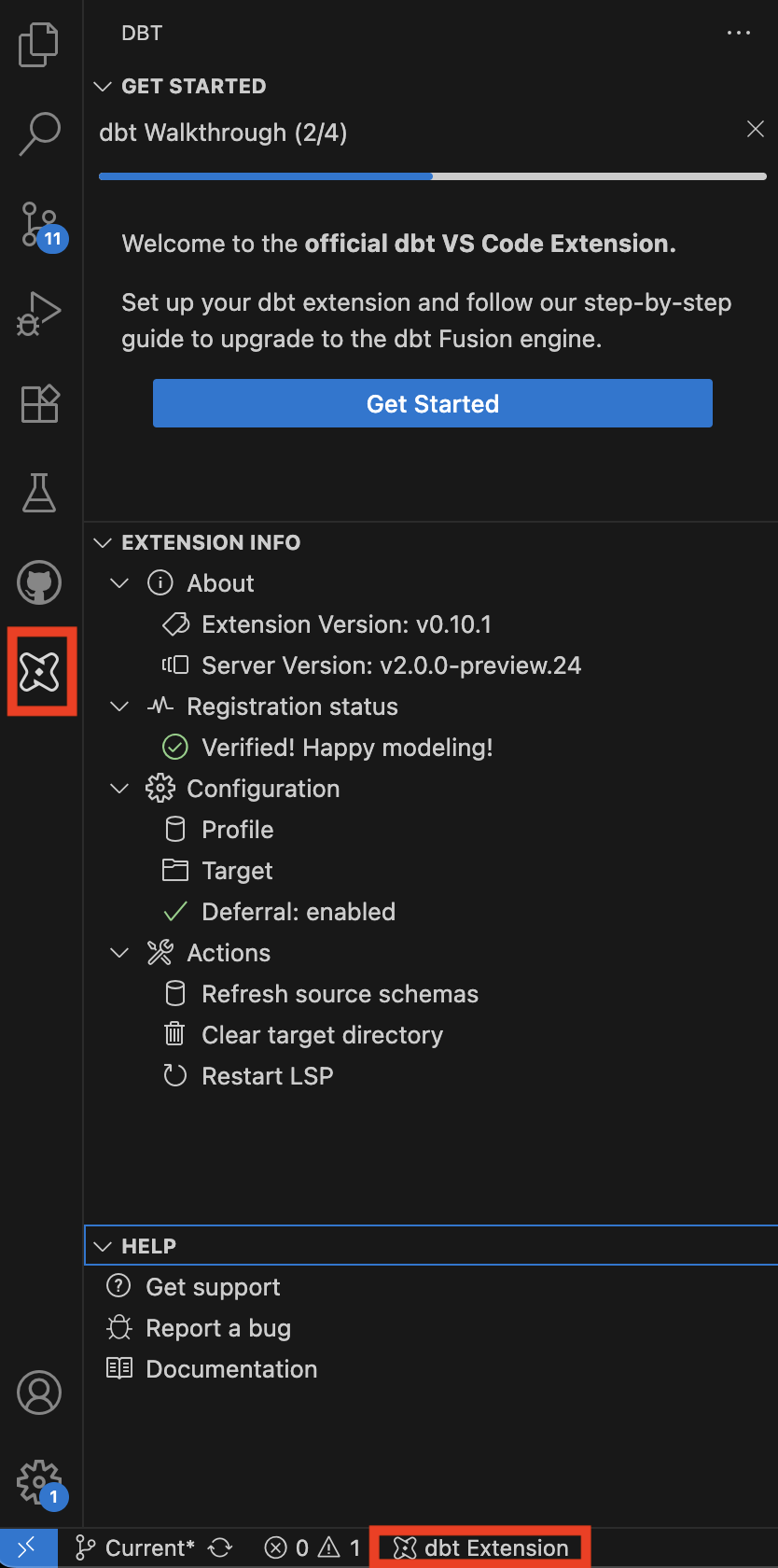778x1568 pixels.
Task: Open the Extensions marketplace icon
Action: [x=39, y=403]
